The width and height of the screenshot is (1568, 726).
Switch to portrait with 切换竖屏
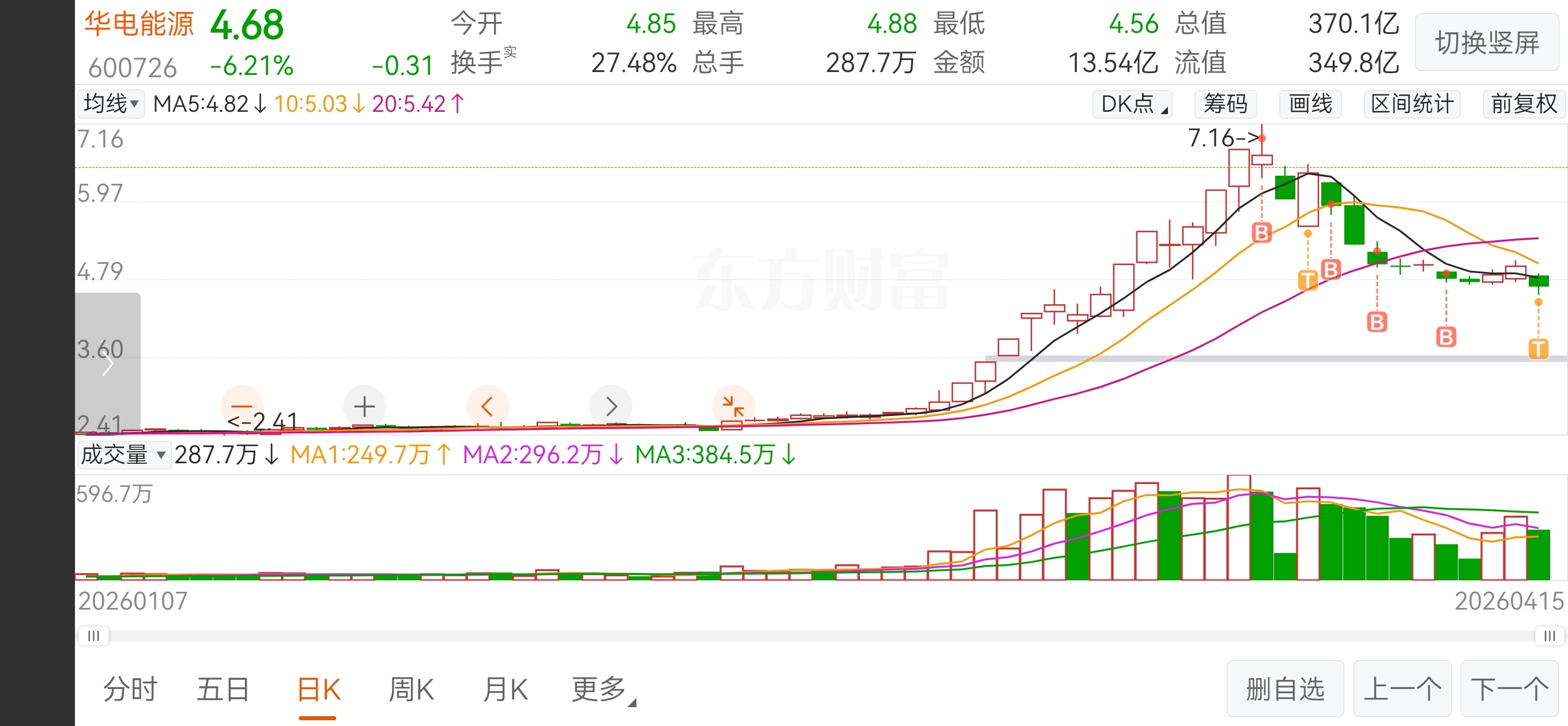point(1487,43)
